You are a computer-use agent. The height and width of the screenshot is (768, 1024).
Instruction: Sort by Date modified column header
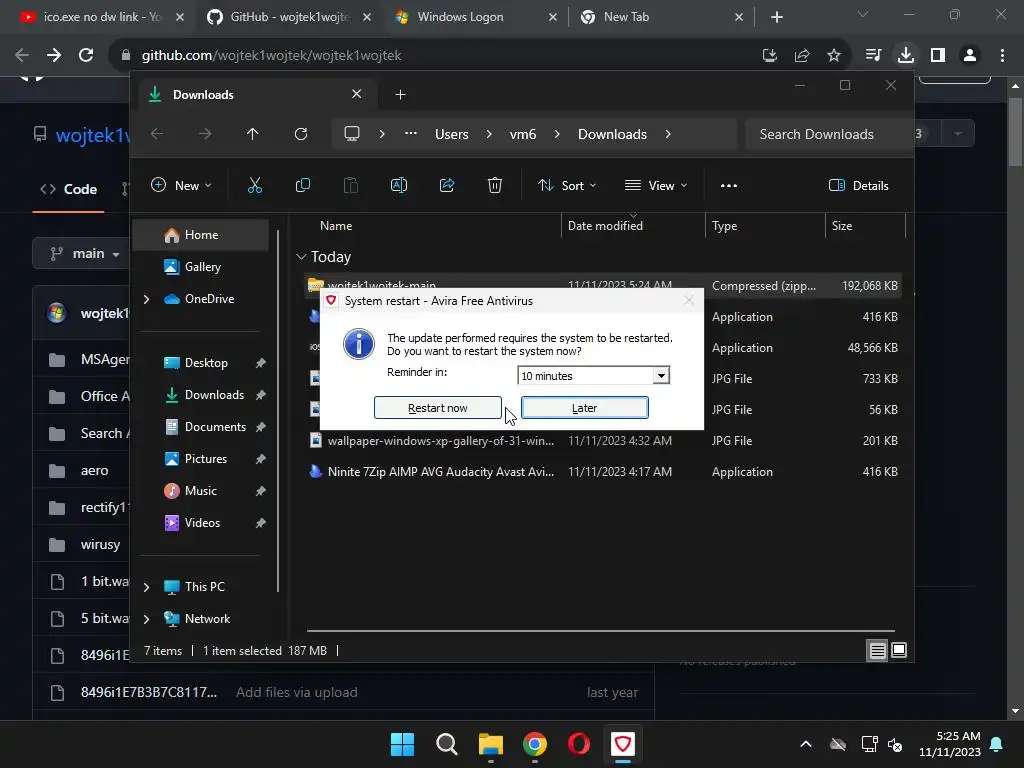[x=632, y=226]
